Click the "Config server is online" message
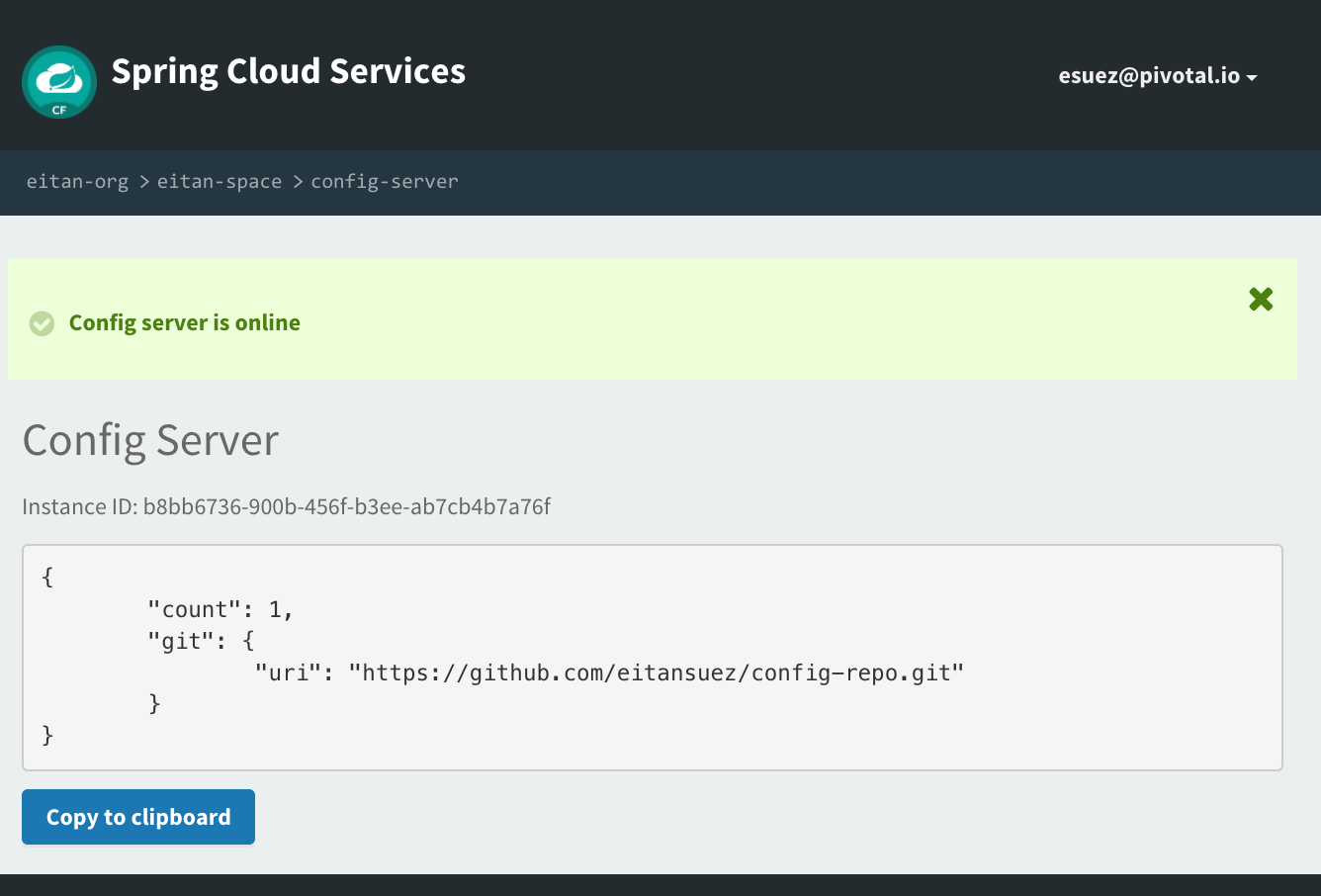Image resolution: width=1321 pixels, height=896 pixels. [x=185, y=323]
